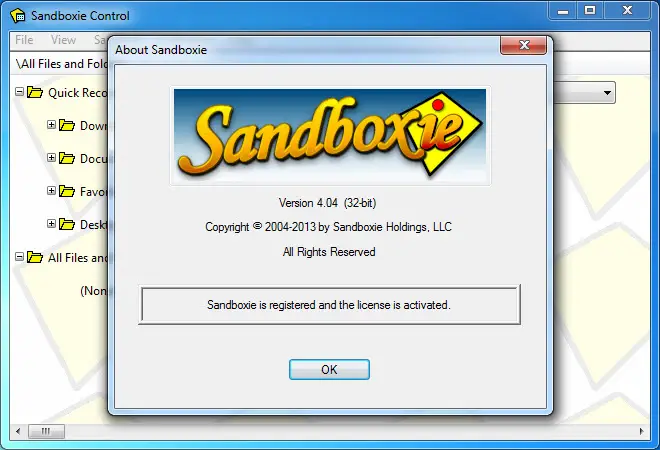Collapse the Quick Recovery tree node
The image size is (660, 450).
(x=19, y=91)
